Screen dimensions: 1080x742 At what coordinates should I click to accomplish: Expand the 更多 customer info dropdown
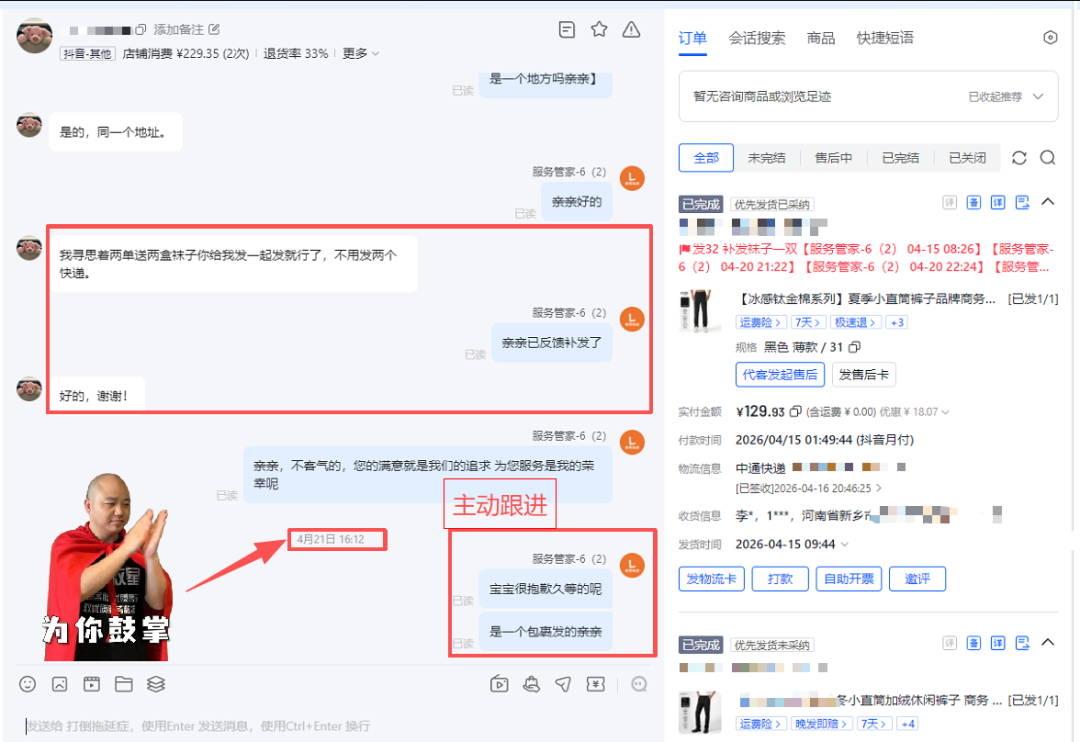click(361, 53)
